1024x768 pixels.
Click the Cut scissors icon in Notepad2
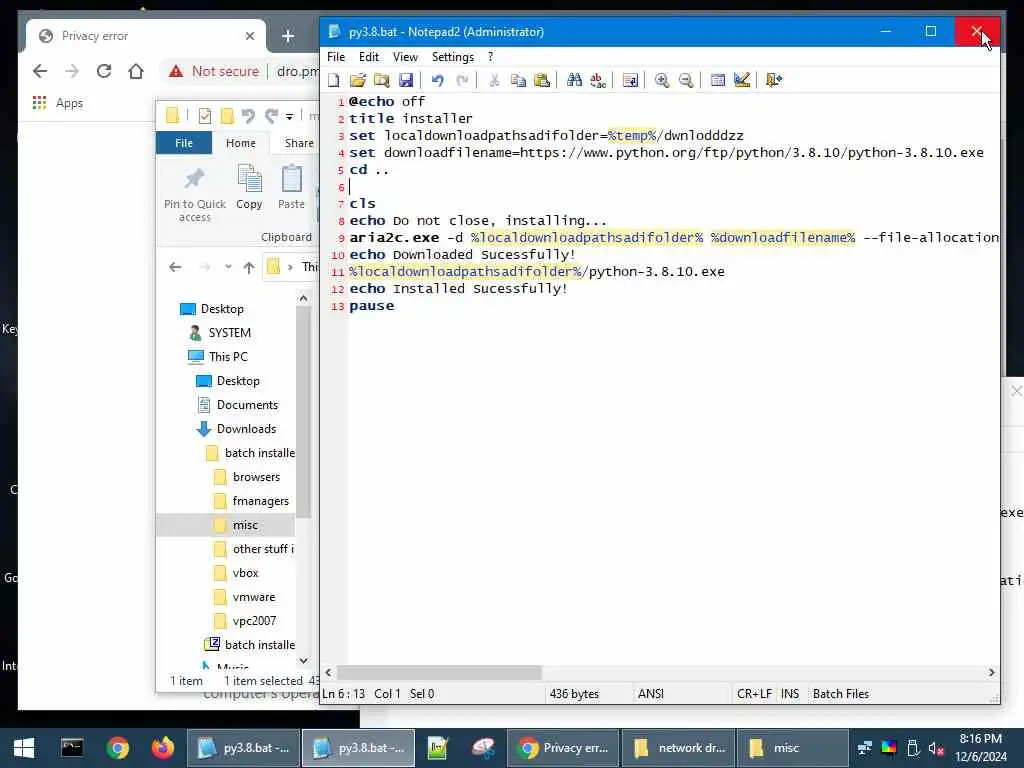[x=494, y=80]
